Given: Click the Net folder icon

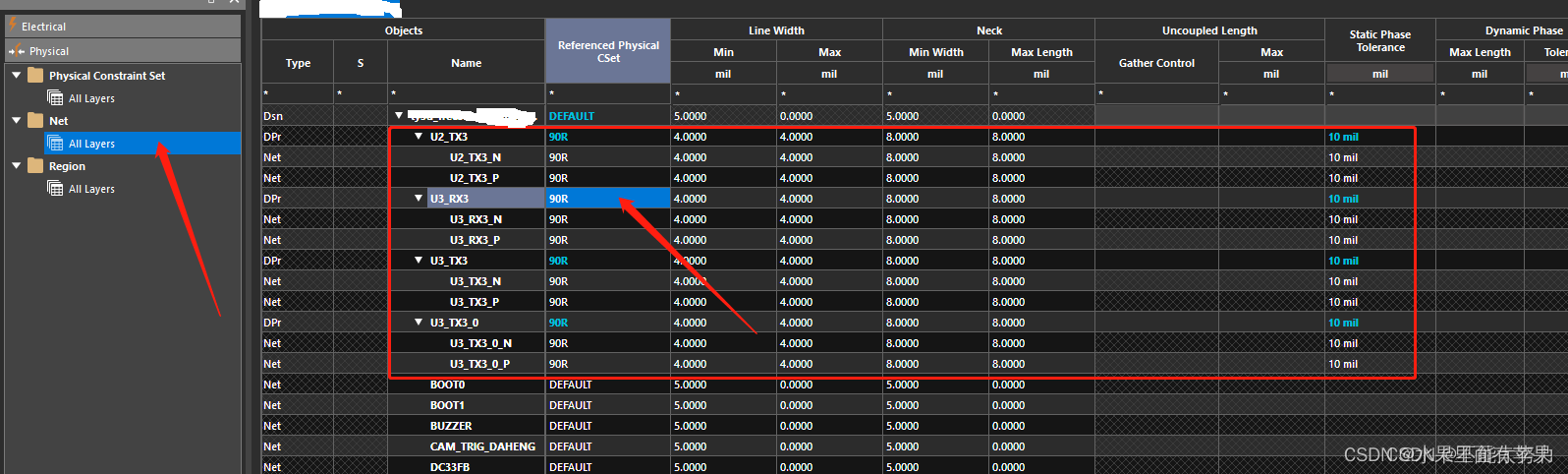Looking at the screenshot, I should click(x=36, y=121).
